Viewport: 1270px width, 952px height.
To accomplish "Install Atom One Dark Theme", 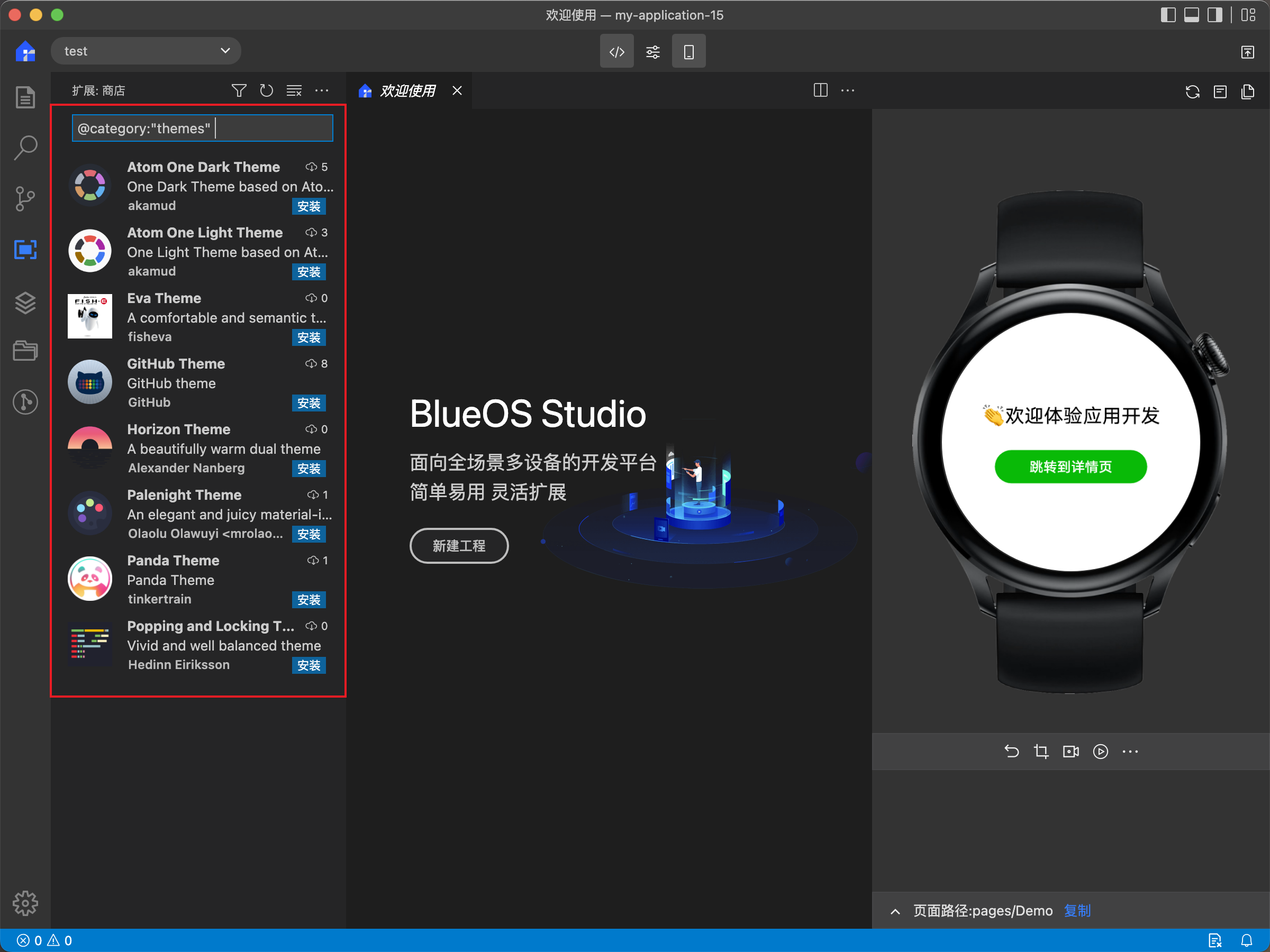I will [309, 206].
